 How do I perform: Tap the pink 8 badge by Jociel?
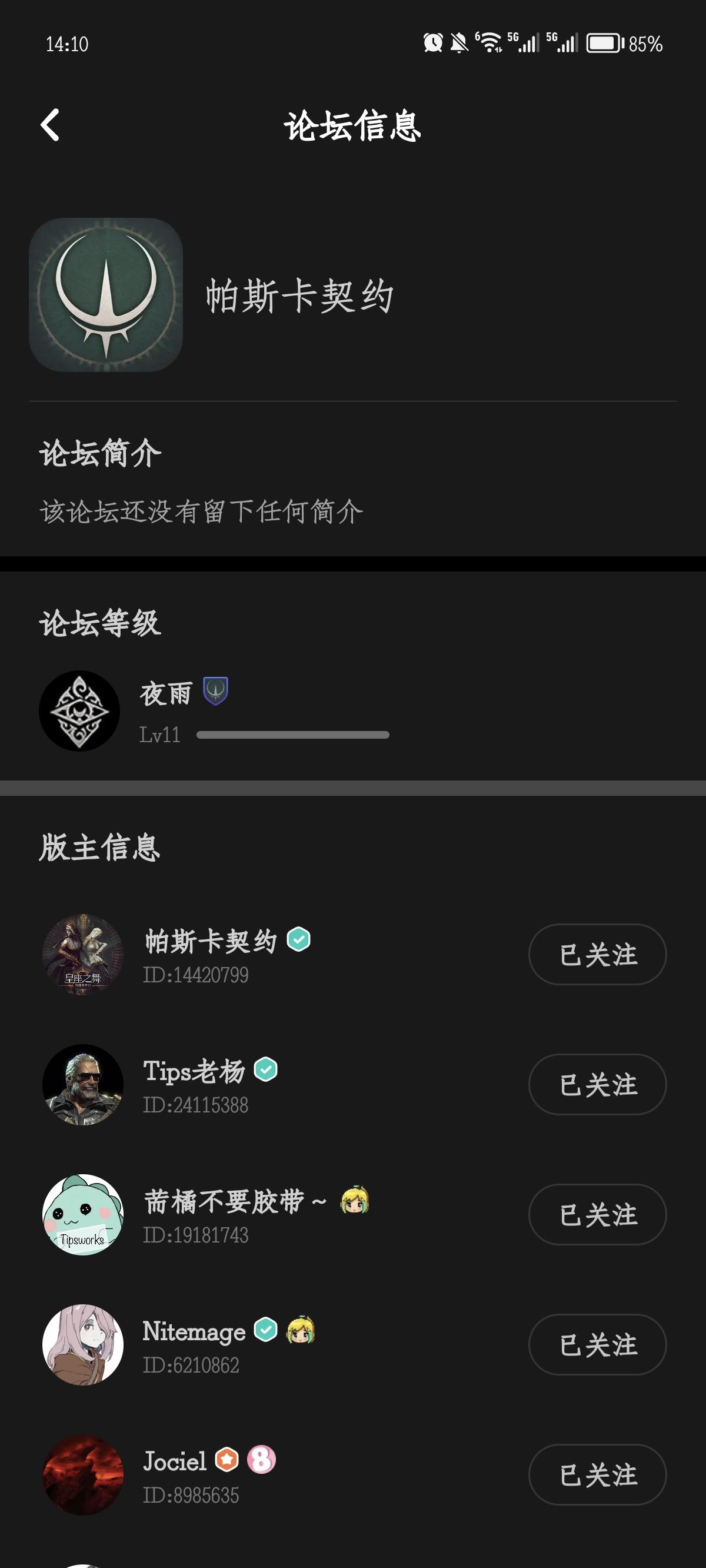262,1460
